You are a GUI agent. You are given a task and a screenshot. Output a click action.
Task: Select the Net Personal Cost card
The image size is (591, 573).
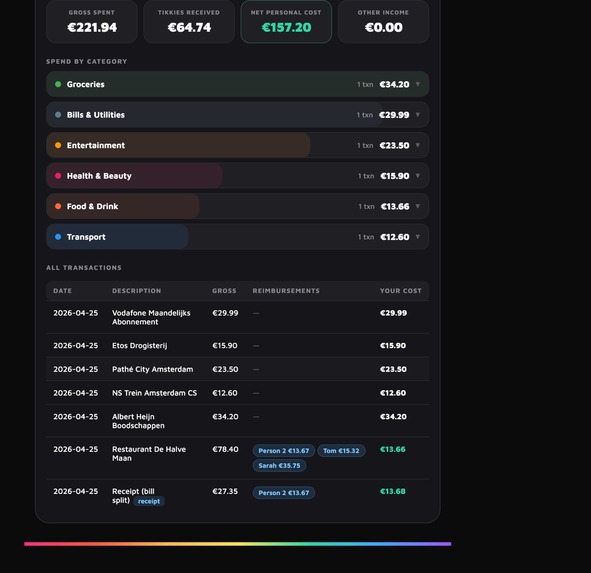point(286,22)
